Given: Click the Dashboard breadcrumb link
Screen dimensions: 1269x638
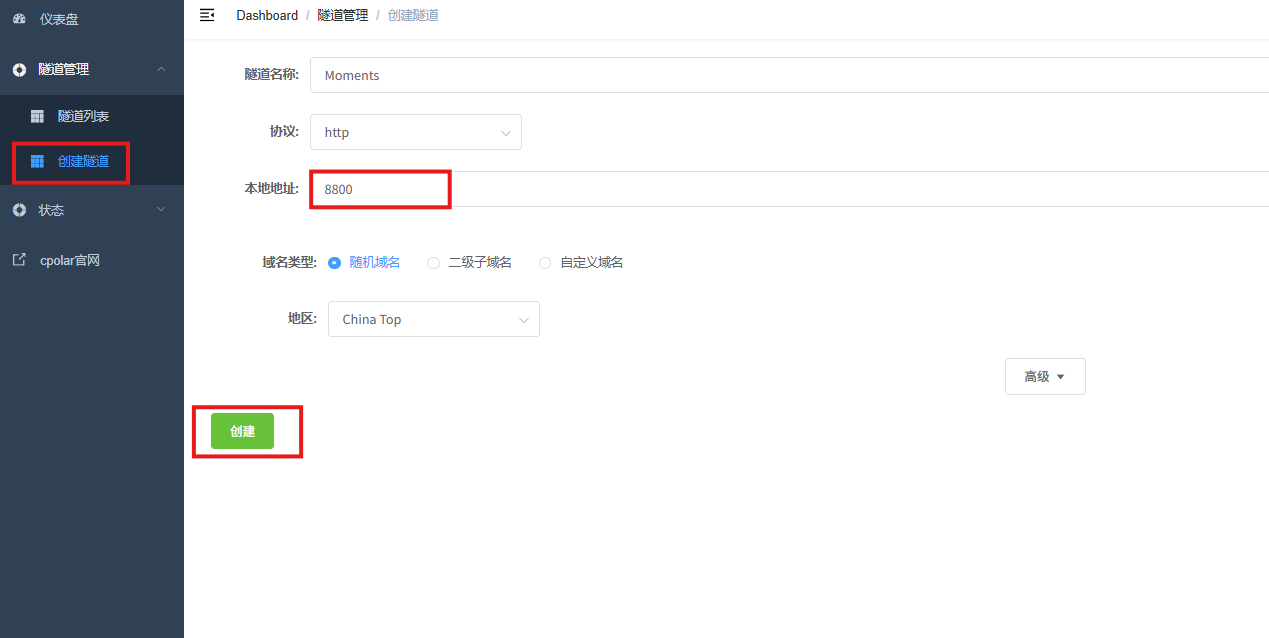Looking at the screenshot, I should click(267, 15).
